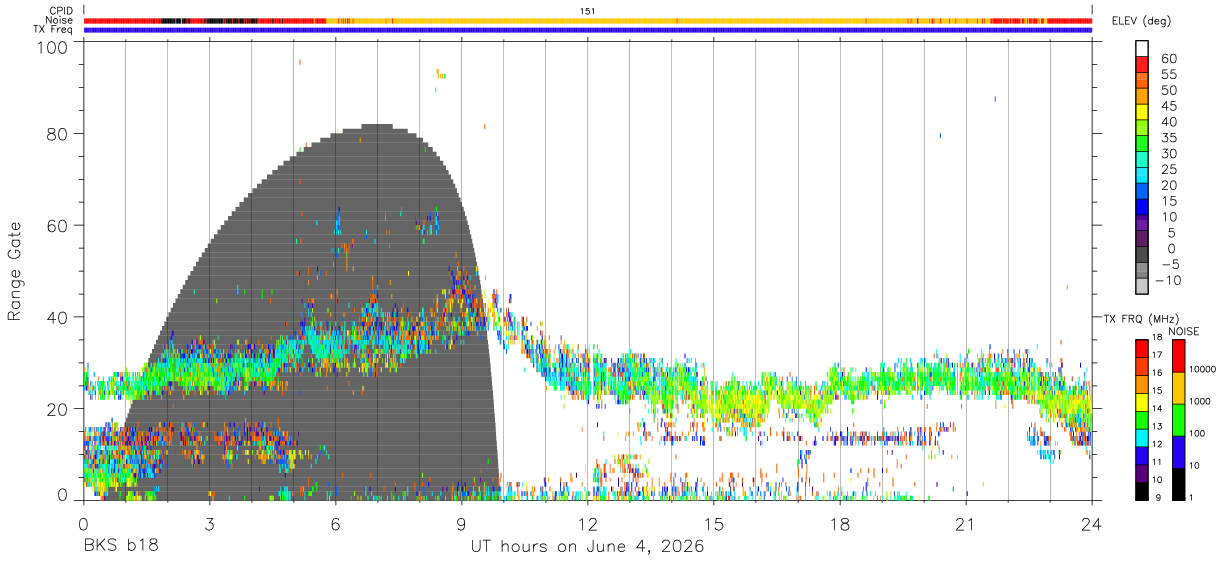Click the '3' tick label on the UT hours axis
Screen dimensions: 1228x567
(209, 524)
